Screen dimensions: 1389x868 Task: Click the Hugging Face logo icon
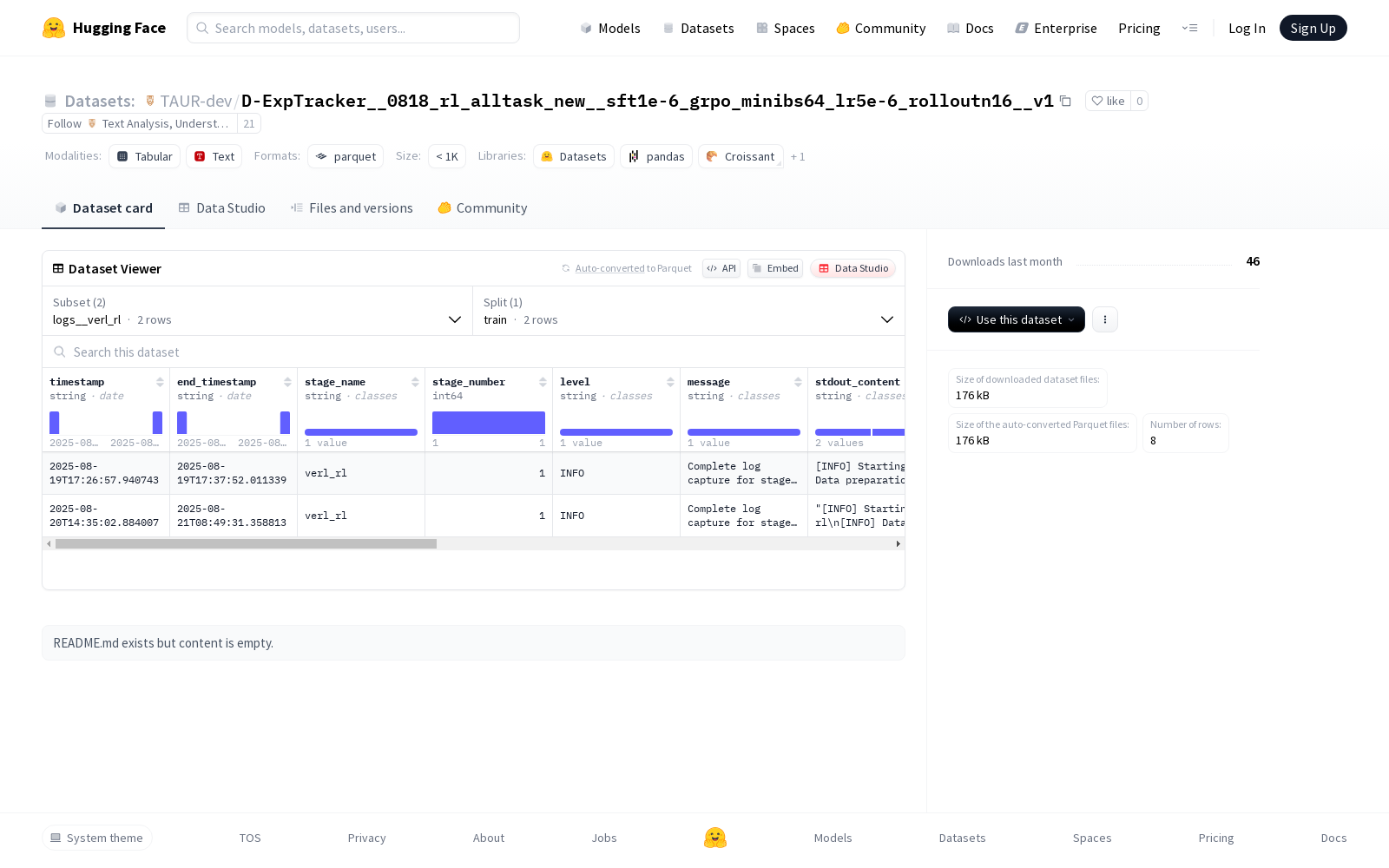(54, 28)
